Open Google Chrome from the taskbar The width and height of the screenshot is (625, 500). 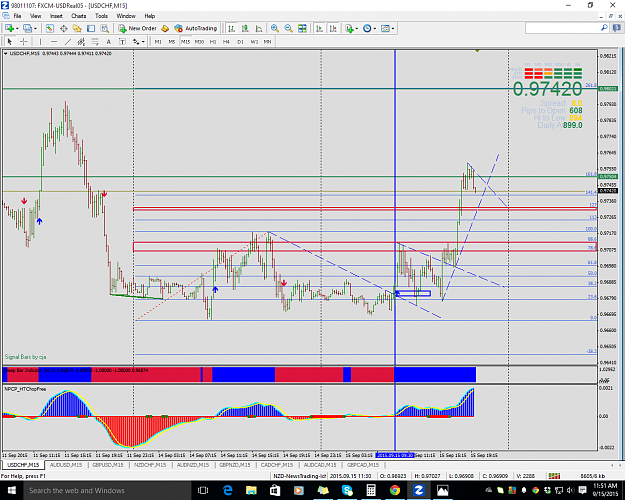pos(395,490)
